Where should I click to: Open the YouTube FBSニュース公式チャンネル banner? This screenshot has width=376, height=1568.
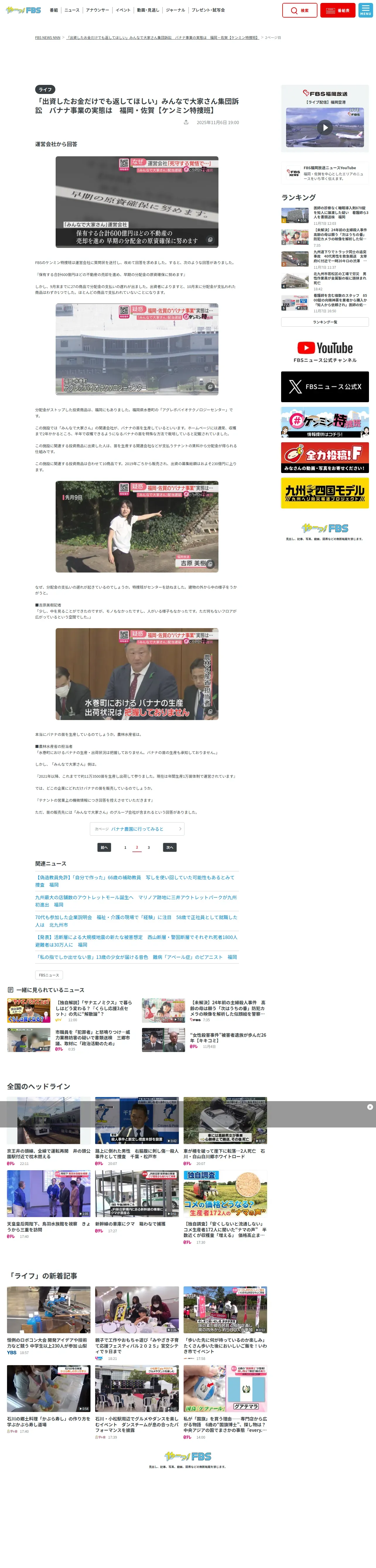(325, 351)
